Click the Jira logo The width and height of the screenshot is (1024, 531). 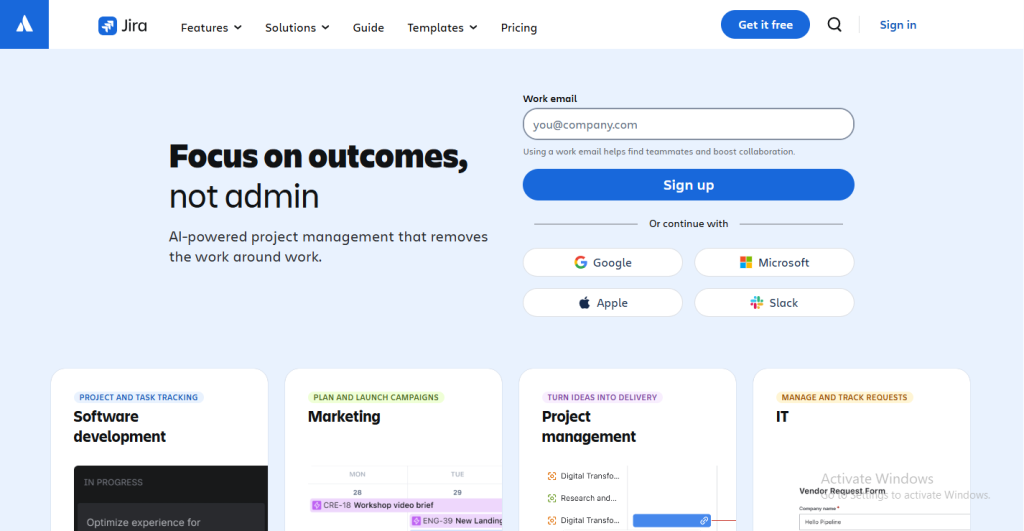(x=122, y=26)
